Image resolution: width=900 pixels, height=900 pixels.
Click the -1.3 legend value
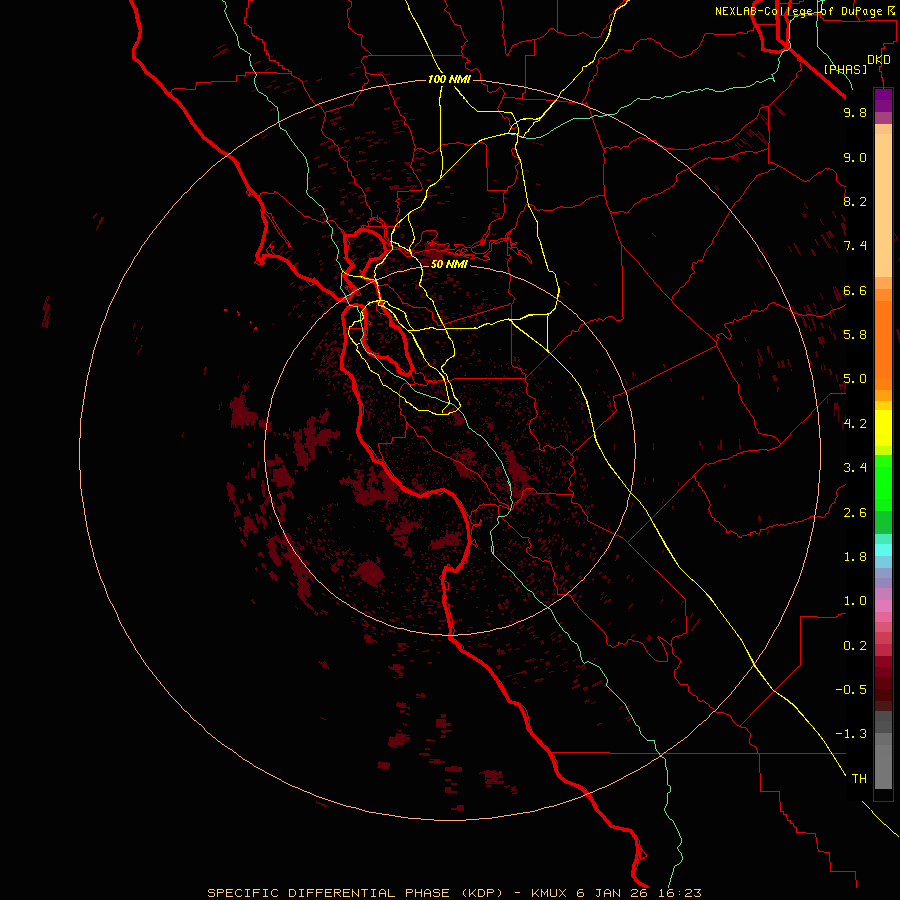851,734
